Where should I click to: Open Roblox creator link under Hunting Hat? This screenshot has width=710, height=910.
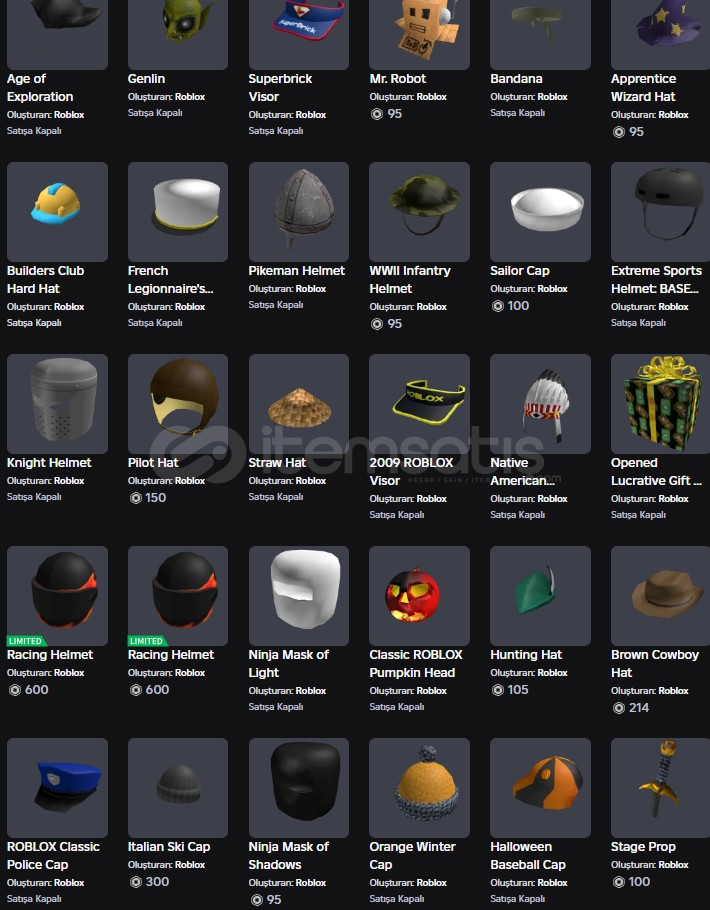pos(552,673)
